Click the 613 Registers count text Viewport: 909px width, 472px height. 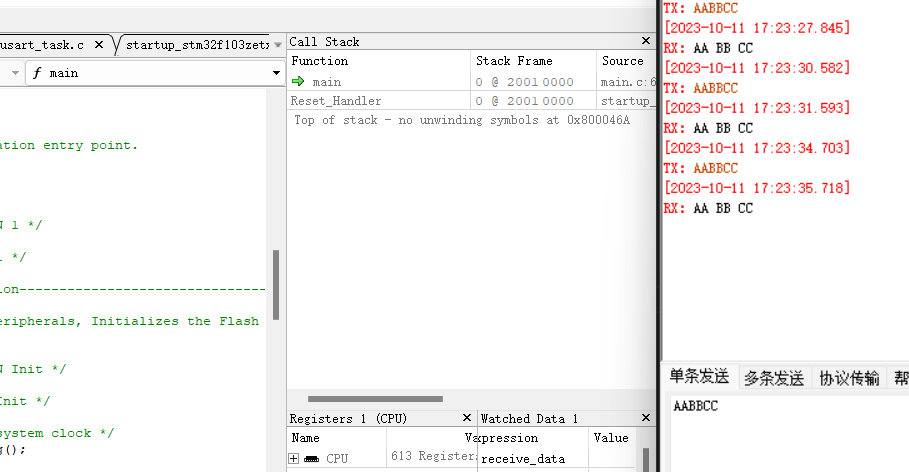[434, 456]
